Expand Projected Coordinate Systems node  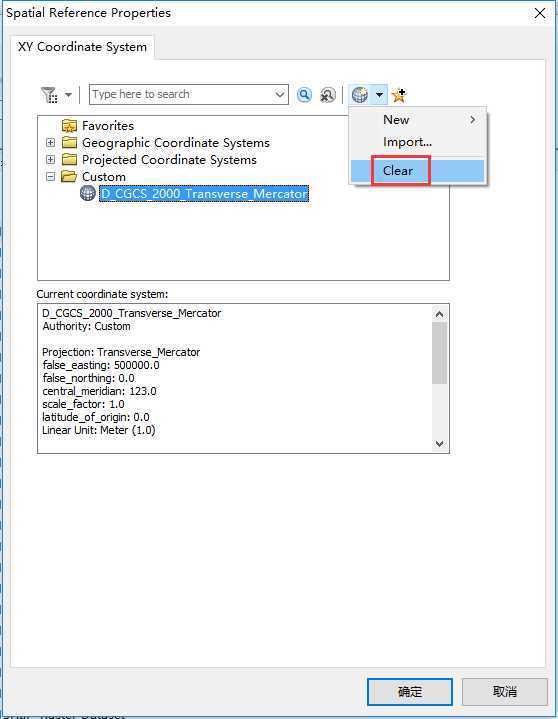pos(50,160)
